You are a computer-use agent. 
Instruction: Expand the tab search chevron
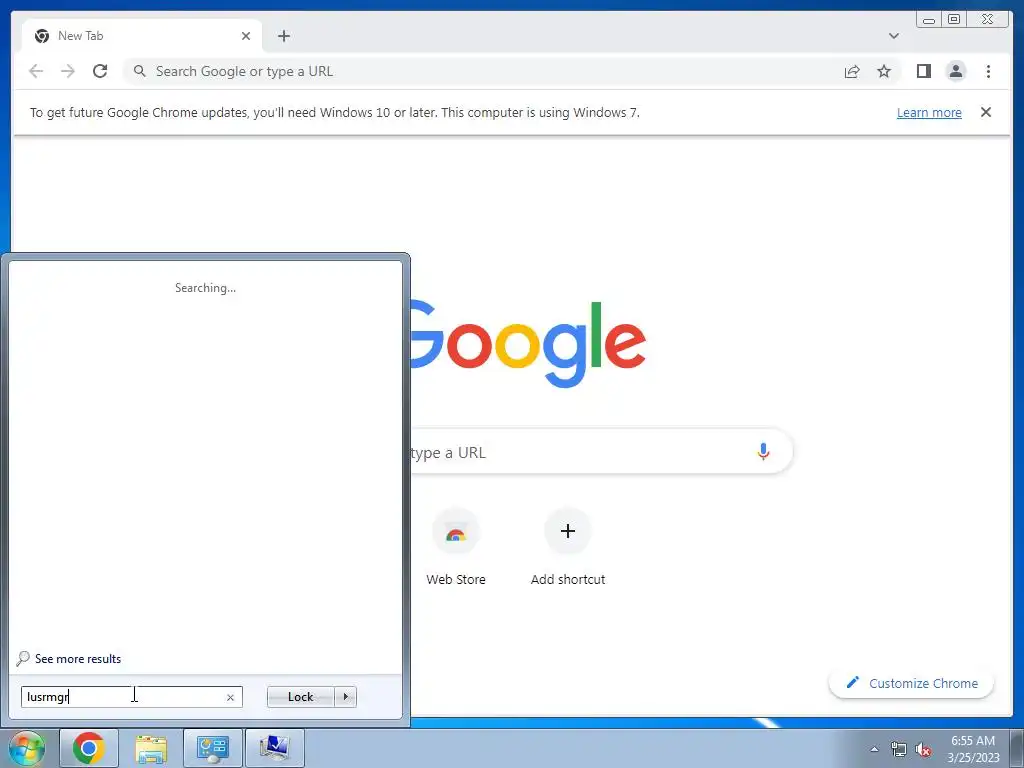tap(893, 36)
